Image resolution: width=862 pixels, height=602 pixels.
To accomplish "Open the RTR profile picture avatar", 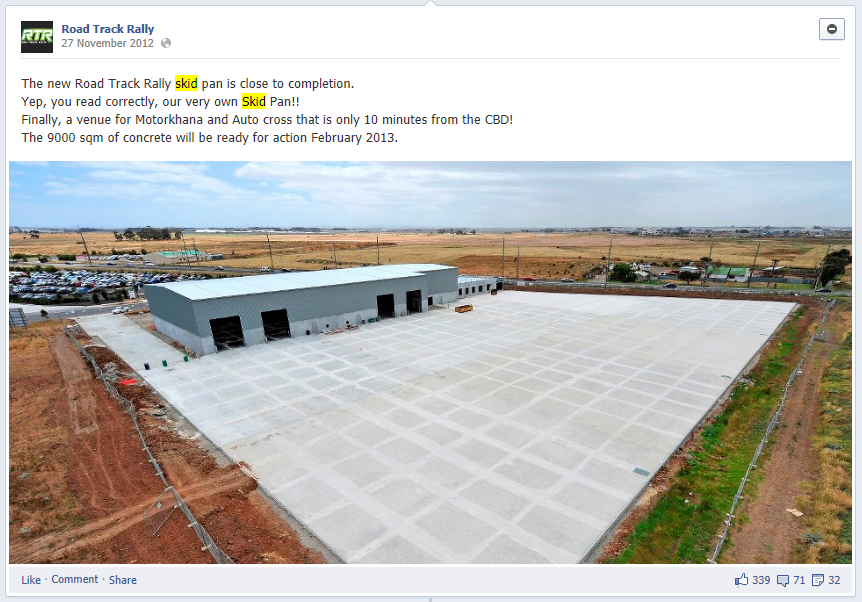I will [37, 37].
